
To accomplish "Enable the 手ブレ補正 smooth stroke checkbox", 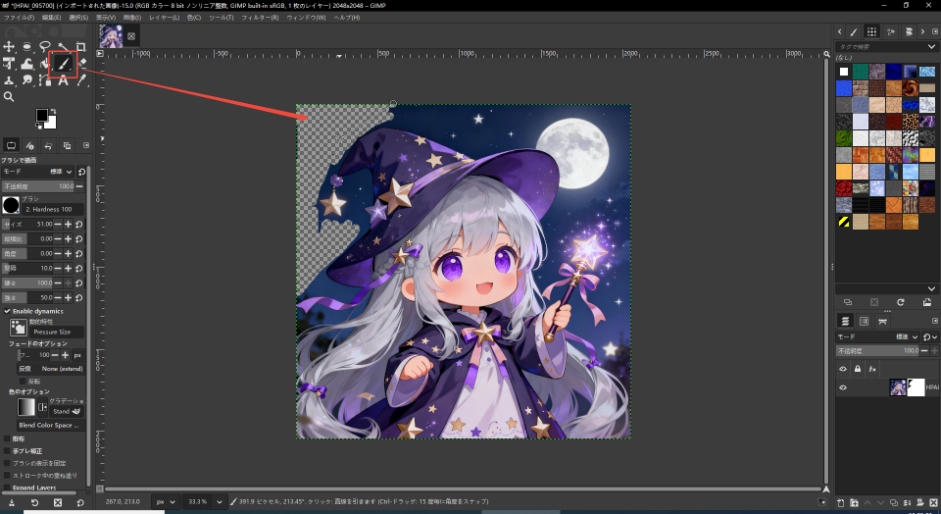I will point(8,451).
